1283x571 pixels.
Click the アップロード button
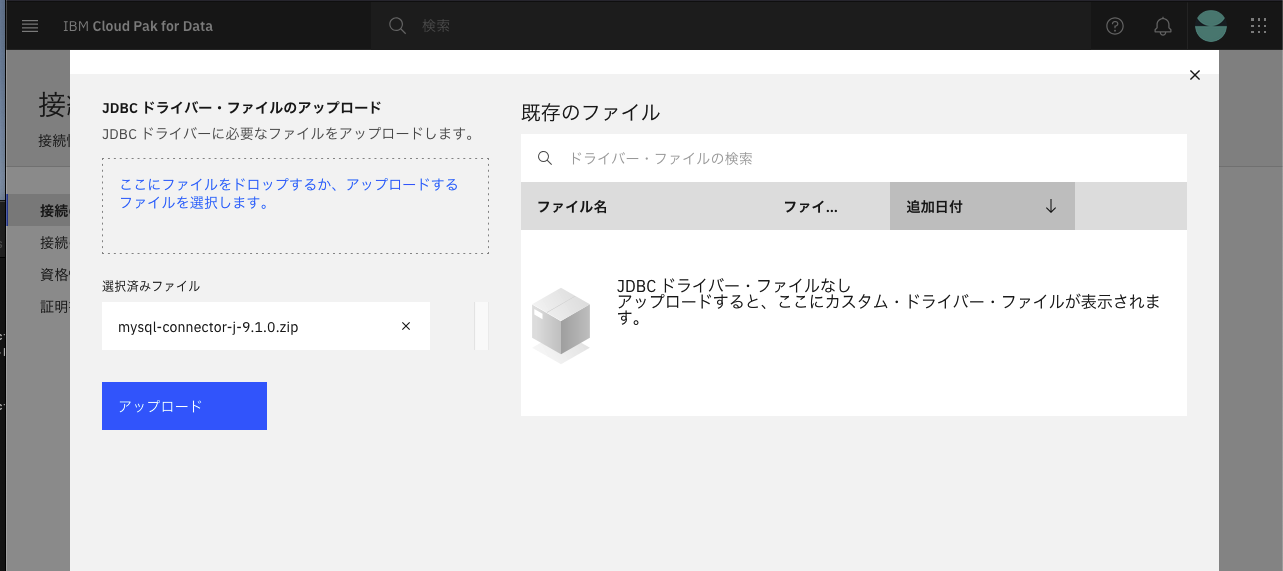(184, 406)
